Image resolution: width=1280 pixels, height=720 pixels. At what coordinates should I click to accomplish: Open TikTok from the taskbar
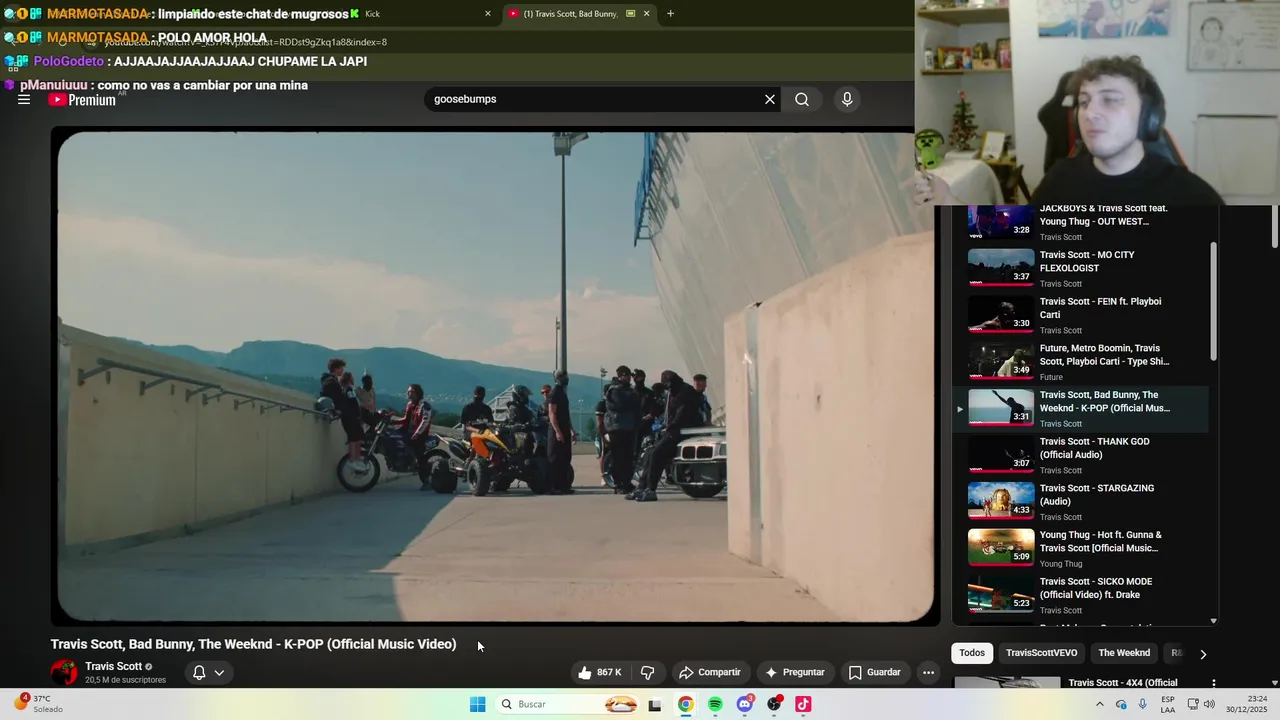(x=803, y=704)
